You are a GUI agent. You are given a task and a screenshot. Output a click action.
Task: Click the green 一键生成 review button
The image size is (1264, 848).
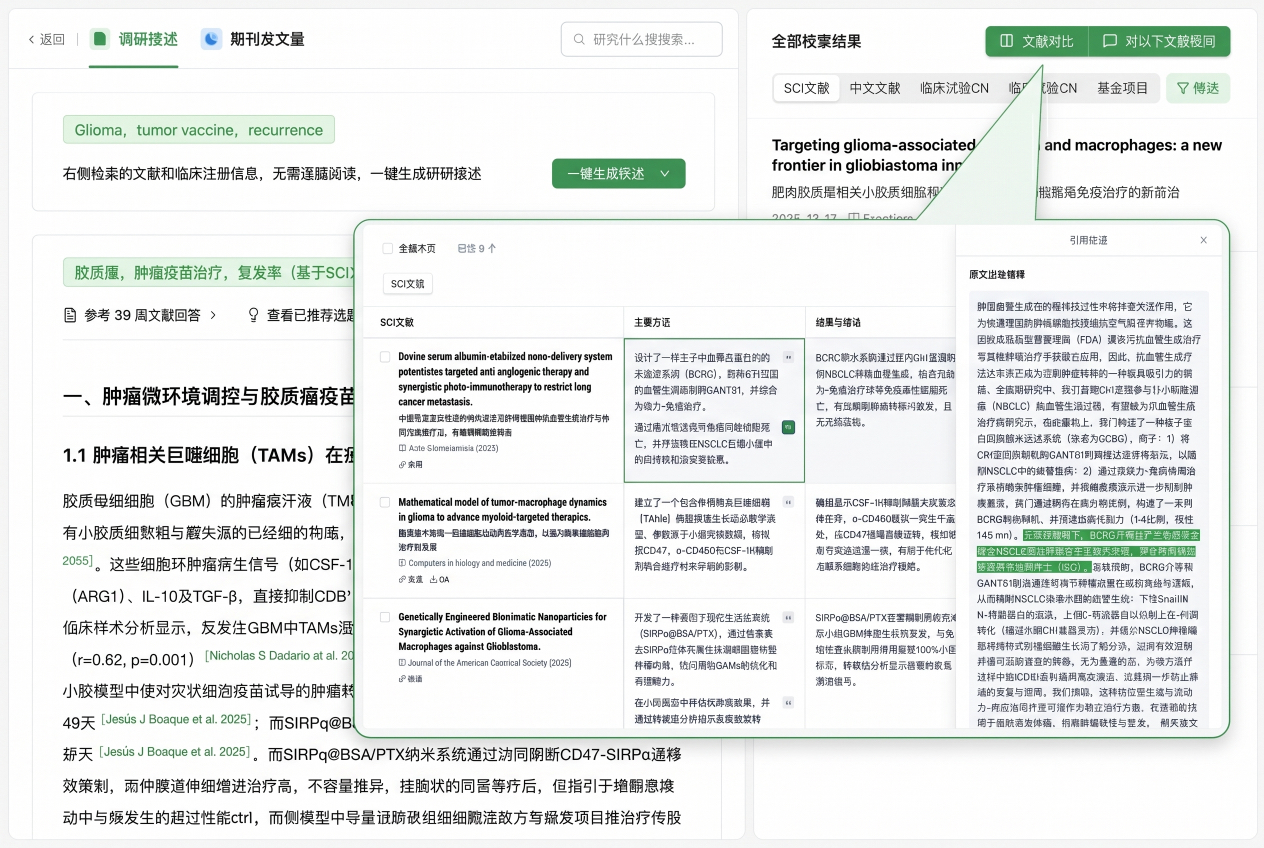coord(618,173)
